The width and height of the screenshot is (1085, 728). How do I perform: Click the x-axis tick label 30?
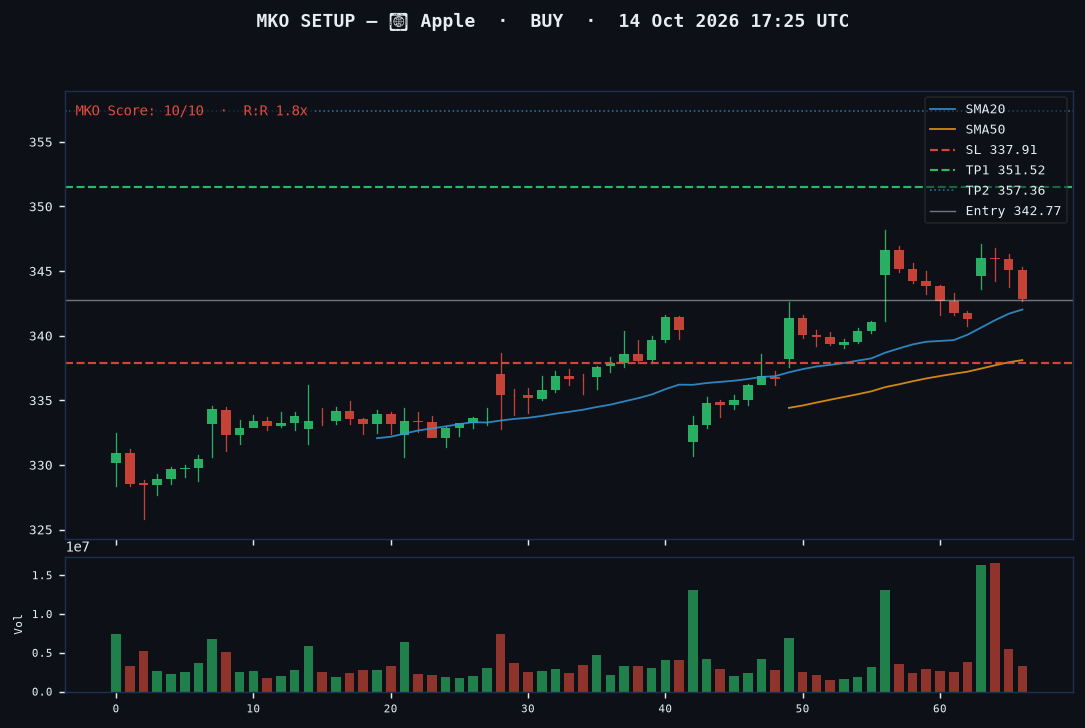coord(528,709)
